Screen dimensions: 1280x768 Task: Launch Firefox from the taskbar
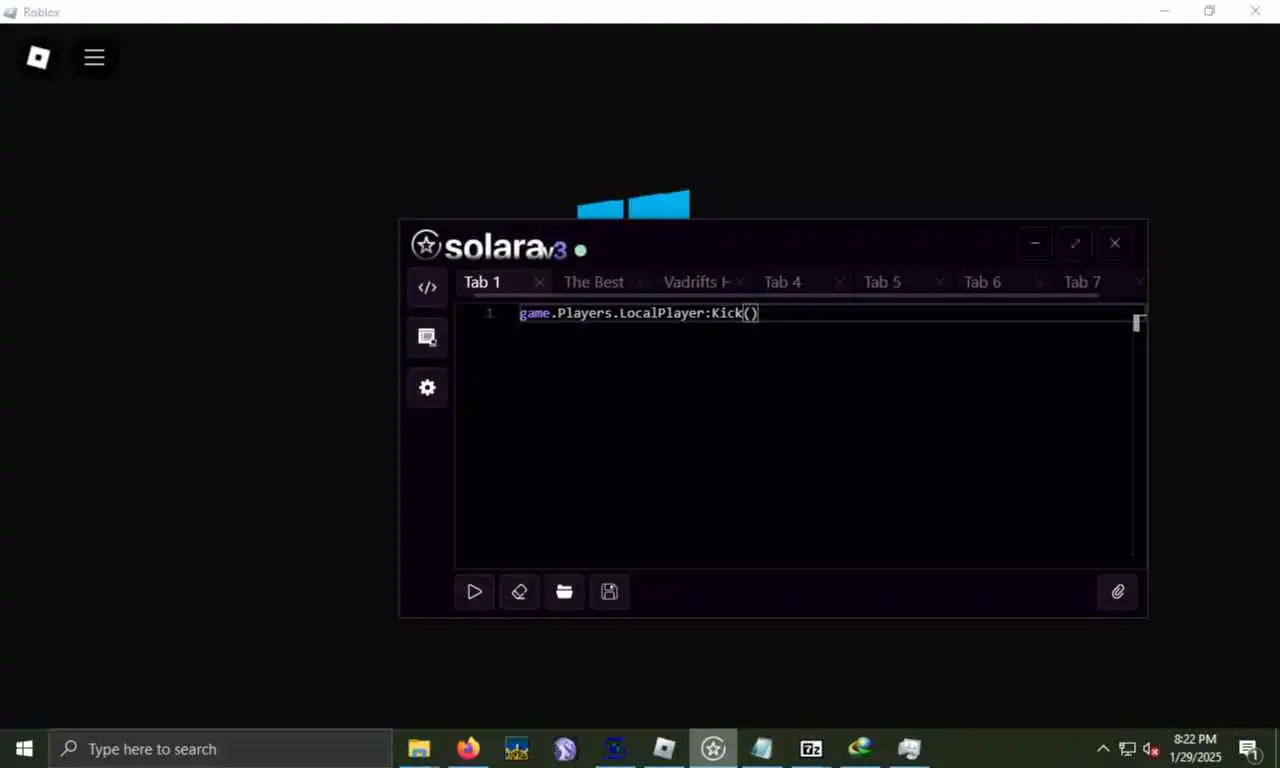pos(468,748)
